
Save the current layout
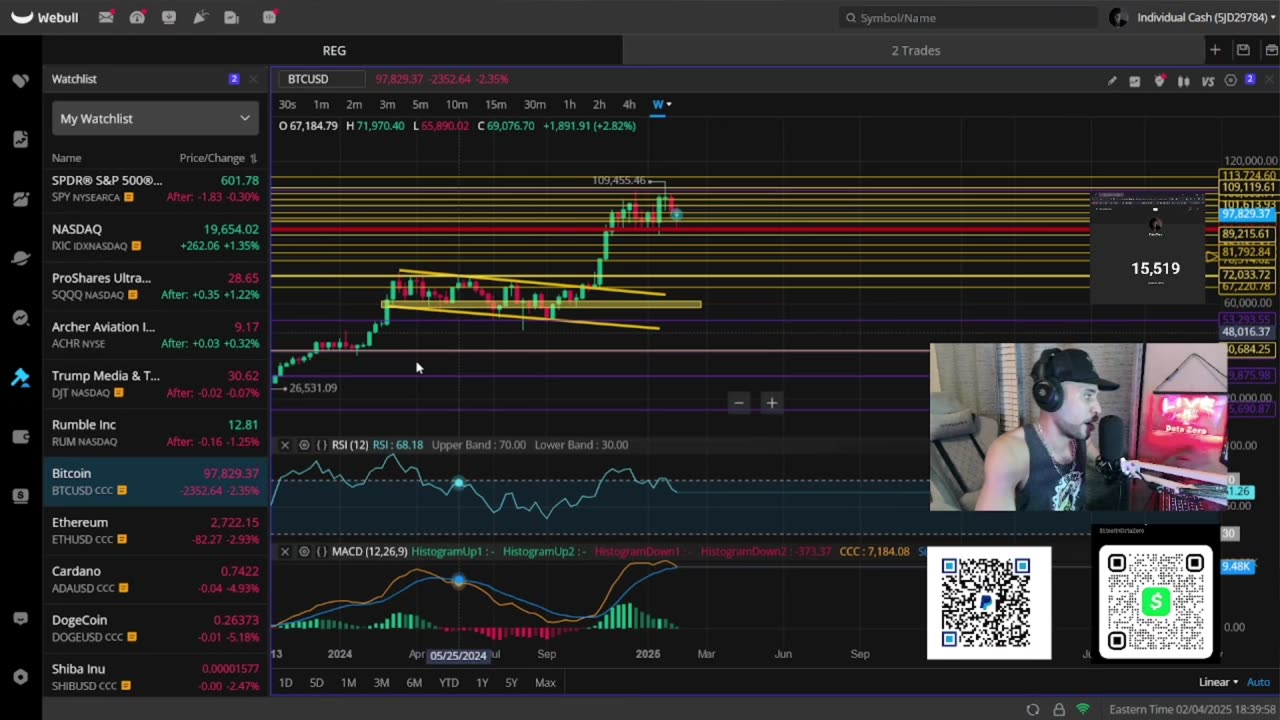1243,50
